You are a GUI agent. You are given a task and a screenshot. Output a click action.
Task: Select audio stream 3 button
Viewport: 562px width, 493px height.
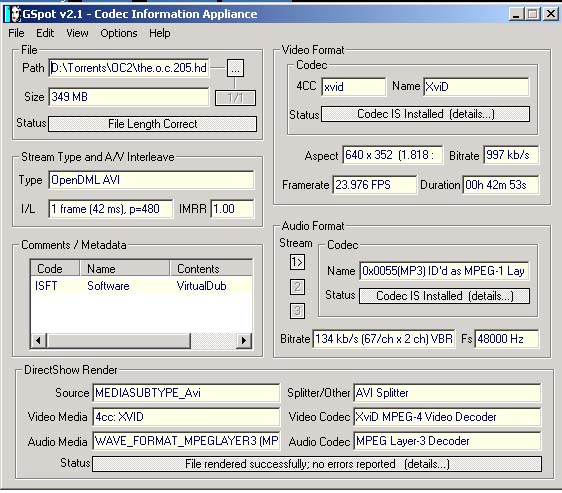point(297,311)
